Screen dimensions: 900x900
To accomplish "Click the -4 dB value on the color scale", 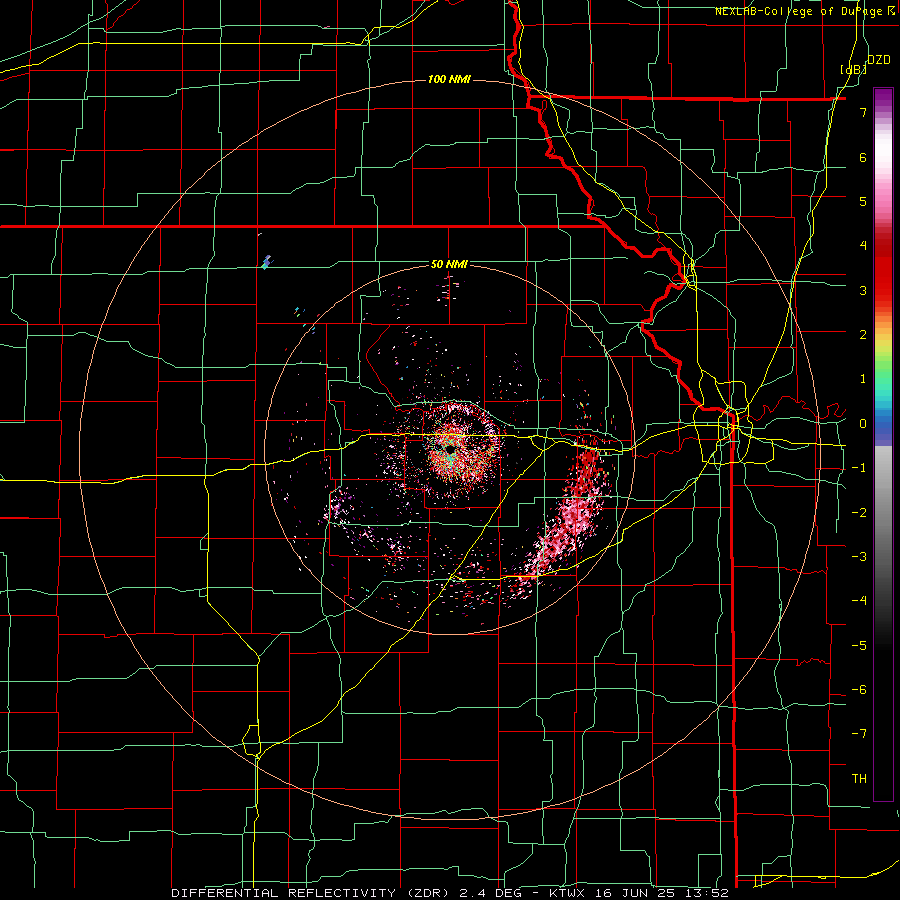I will coord(859,601).
